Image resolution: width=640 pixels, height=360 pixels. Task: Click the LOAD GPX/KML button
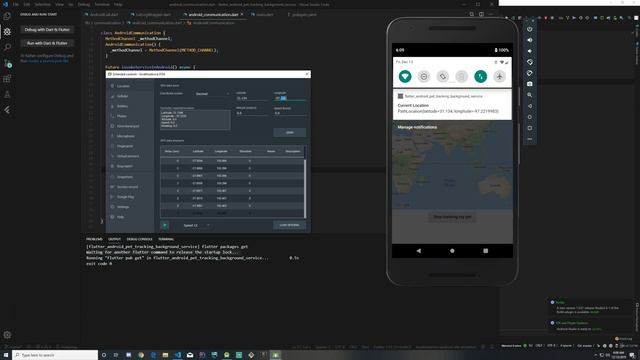[289, 225]
